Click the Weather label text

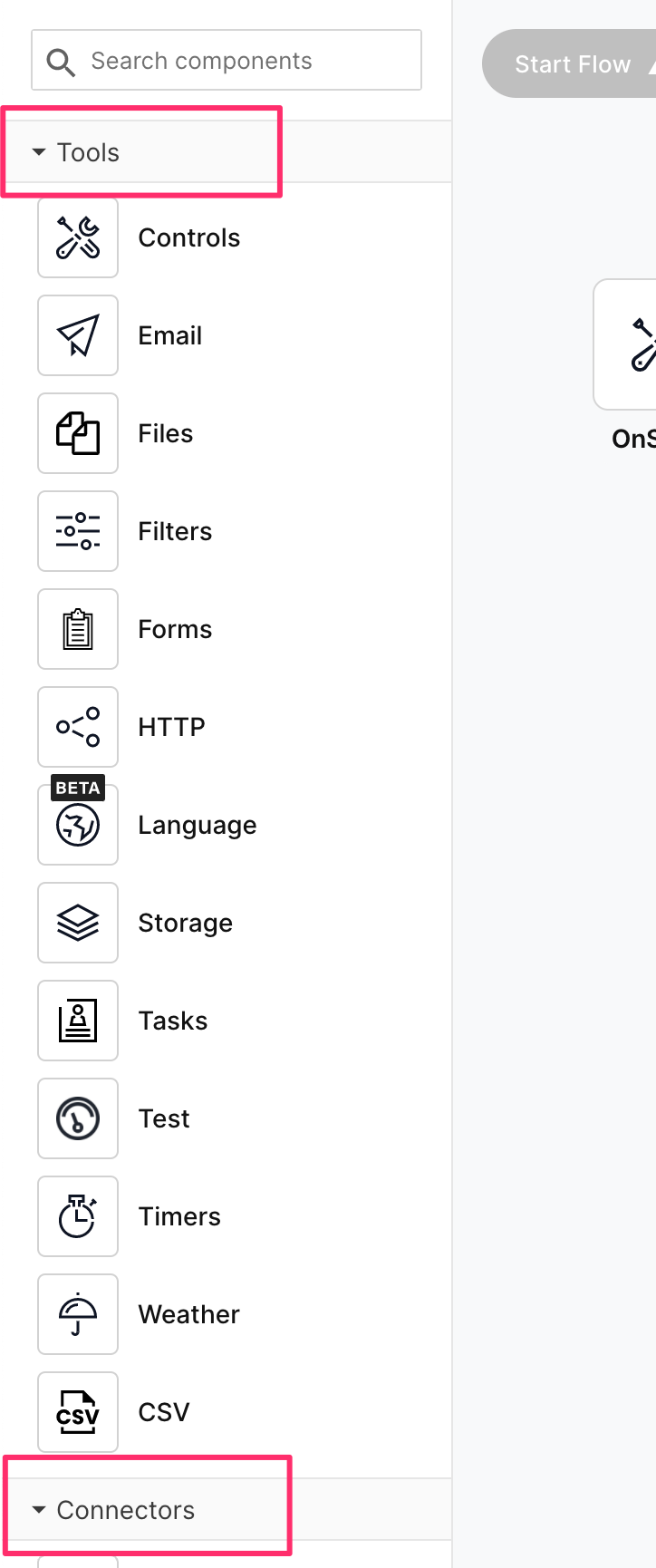pyautogui.click(x=188, y=1314)
